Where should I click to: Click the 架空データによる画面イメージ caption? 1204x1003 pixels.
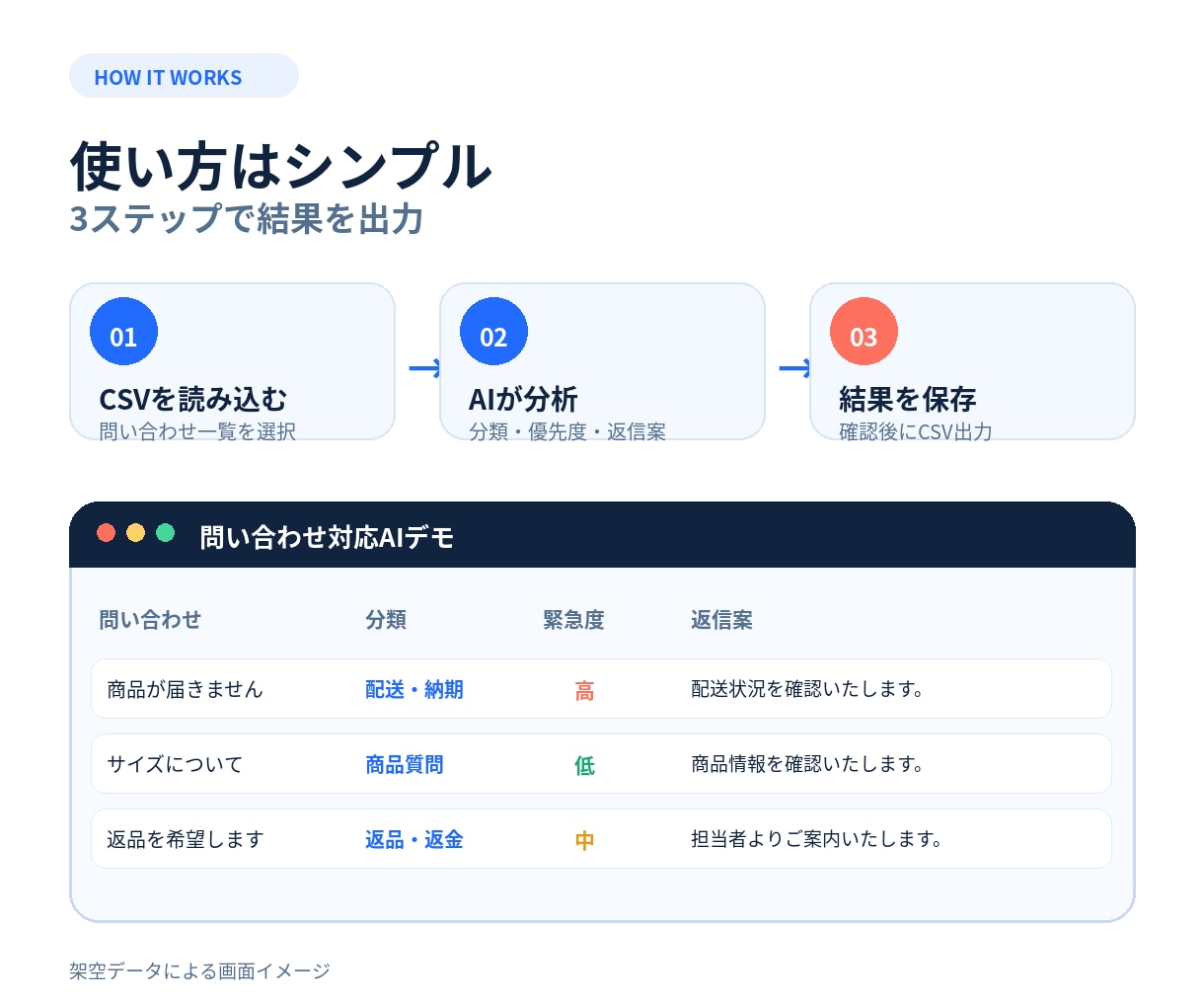pyautogui.click(x=199, y=970)
